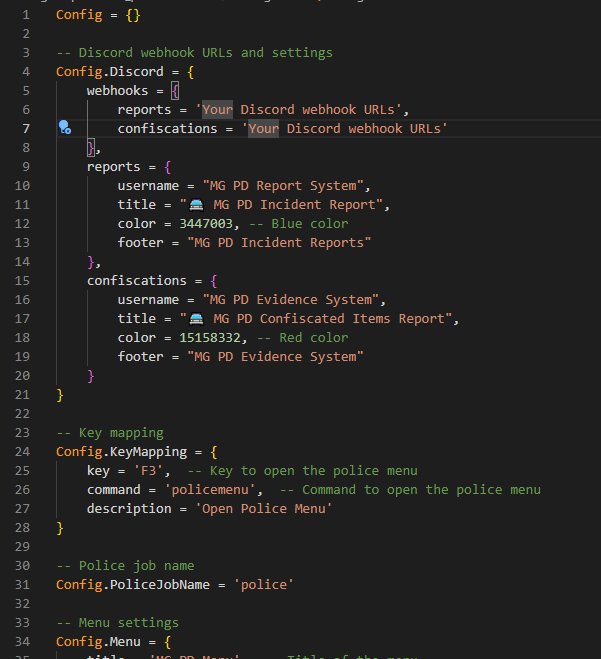Click the lightbulb code action icon

tap(65, 128)
